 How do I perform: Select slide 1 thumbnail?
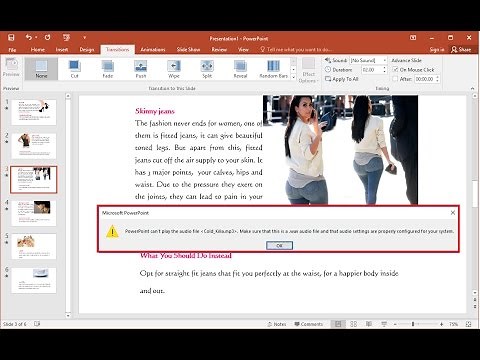[34, 112]
